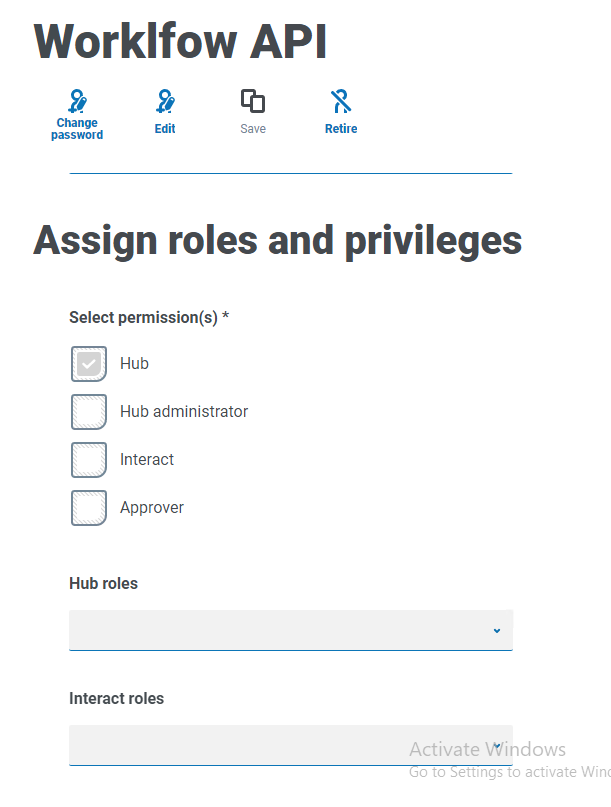Click the Edit pencil icon
Image resolution: width=611 pixels, height=807 pixels.
pyautogui.click(x=165, y=101)
